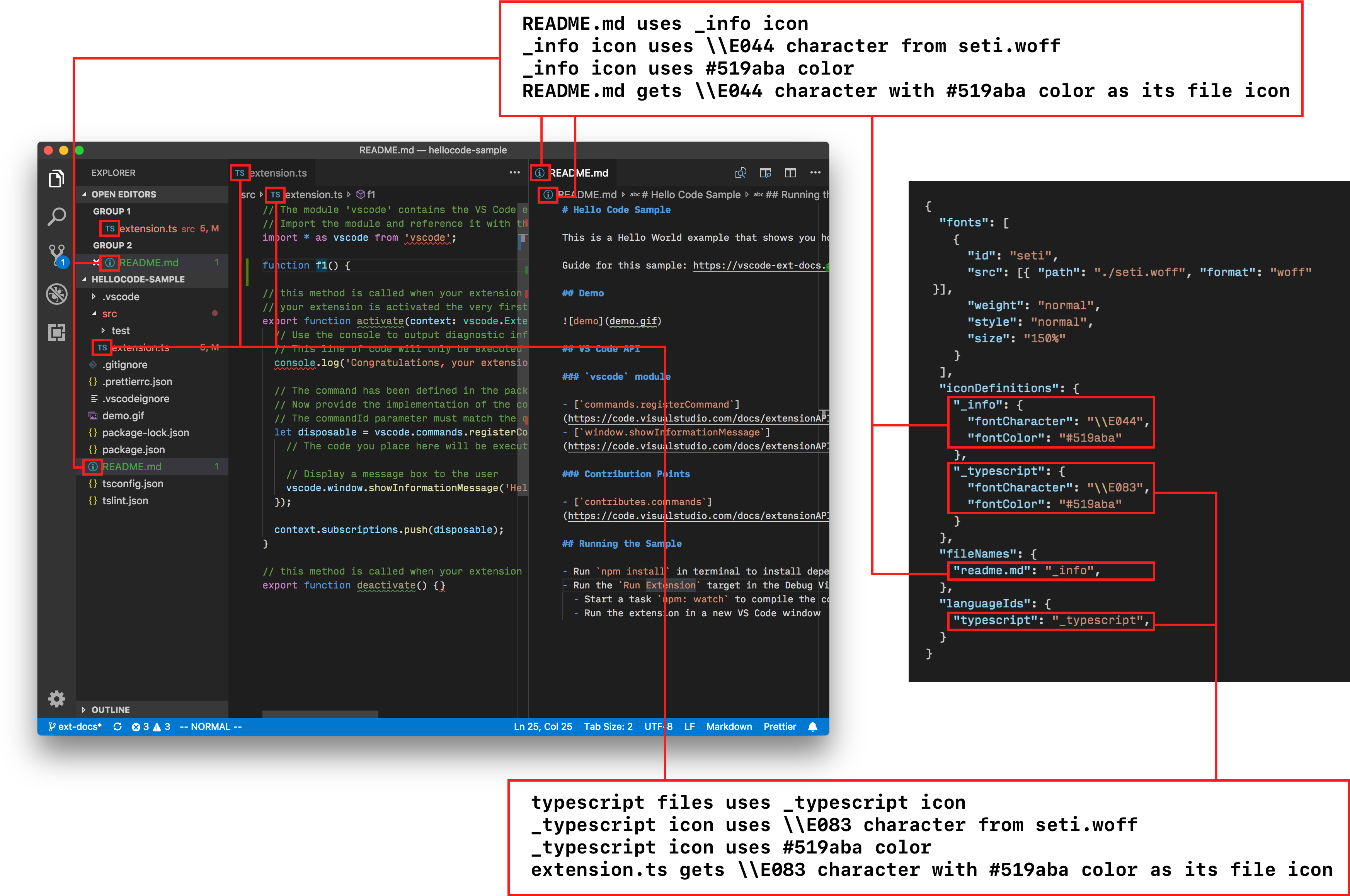
Task: Open extension.ts from Open Editors Group 1
Action: coord(152,229)
